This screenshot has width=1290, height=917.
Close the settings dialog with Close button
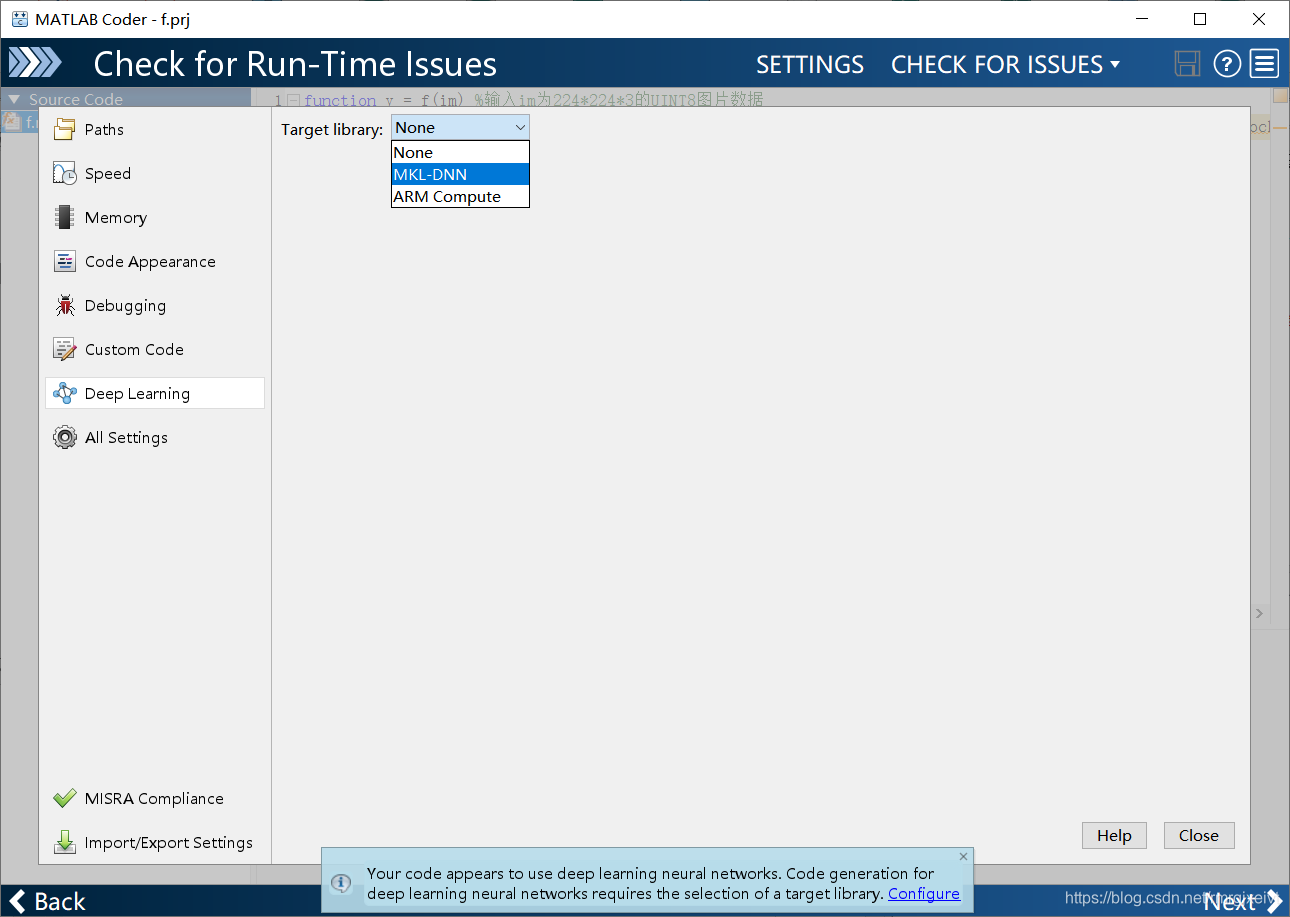coord(1198,836)
